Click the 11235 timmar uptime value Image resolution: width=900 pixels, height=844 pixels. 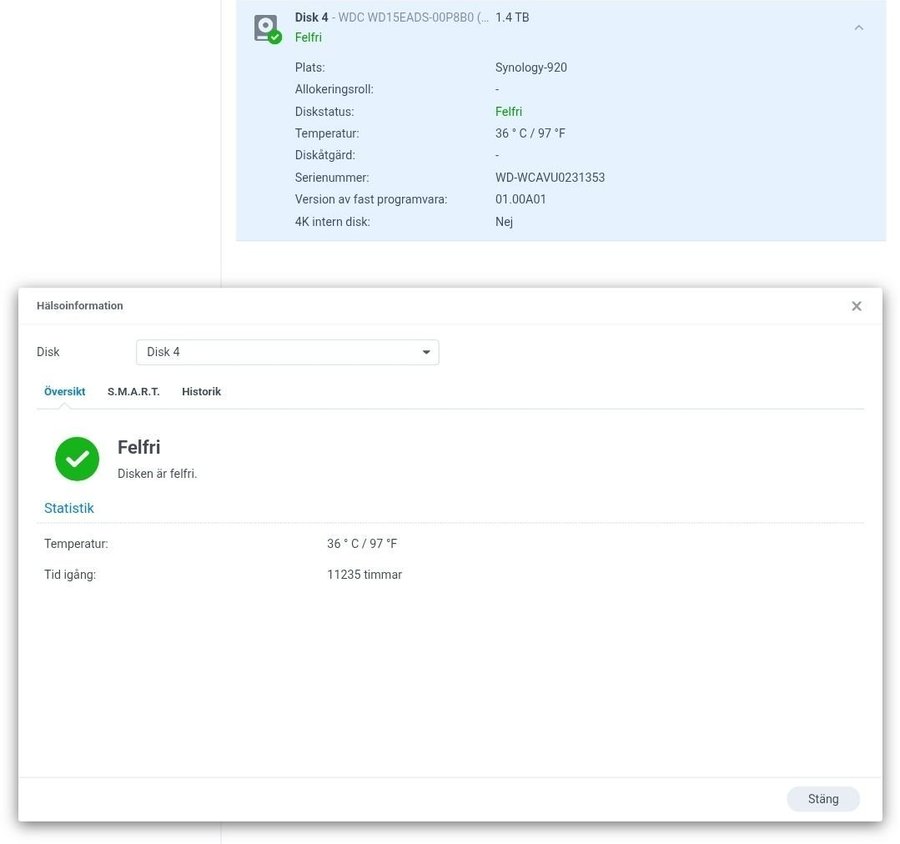pos(364,575)
